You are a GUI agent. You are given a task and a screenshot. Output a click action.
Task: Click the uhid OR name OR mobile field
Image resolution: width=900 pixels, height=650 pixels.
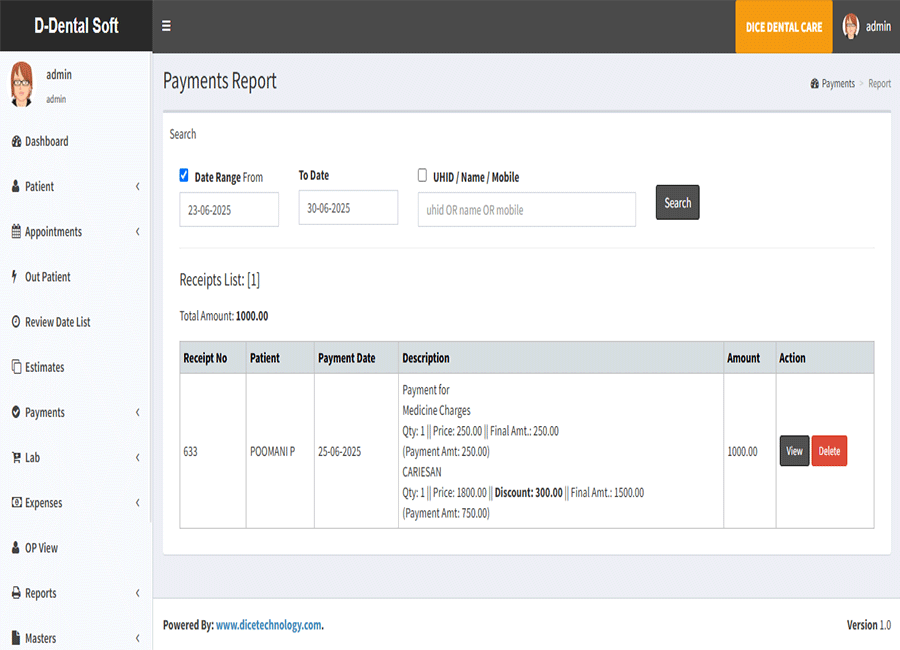526,210
